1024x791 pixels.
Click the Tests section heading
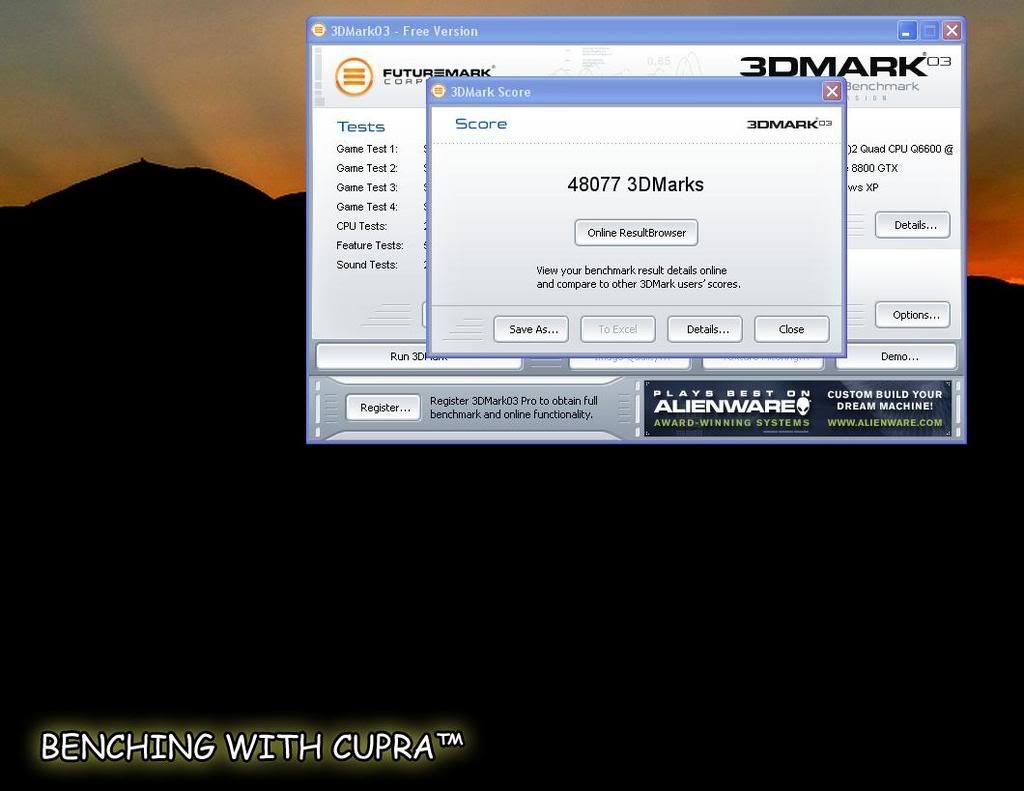coord(360,127)
